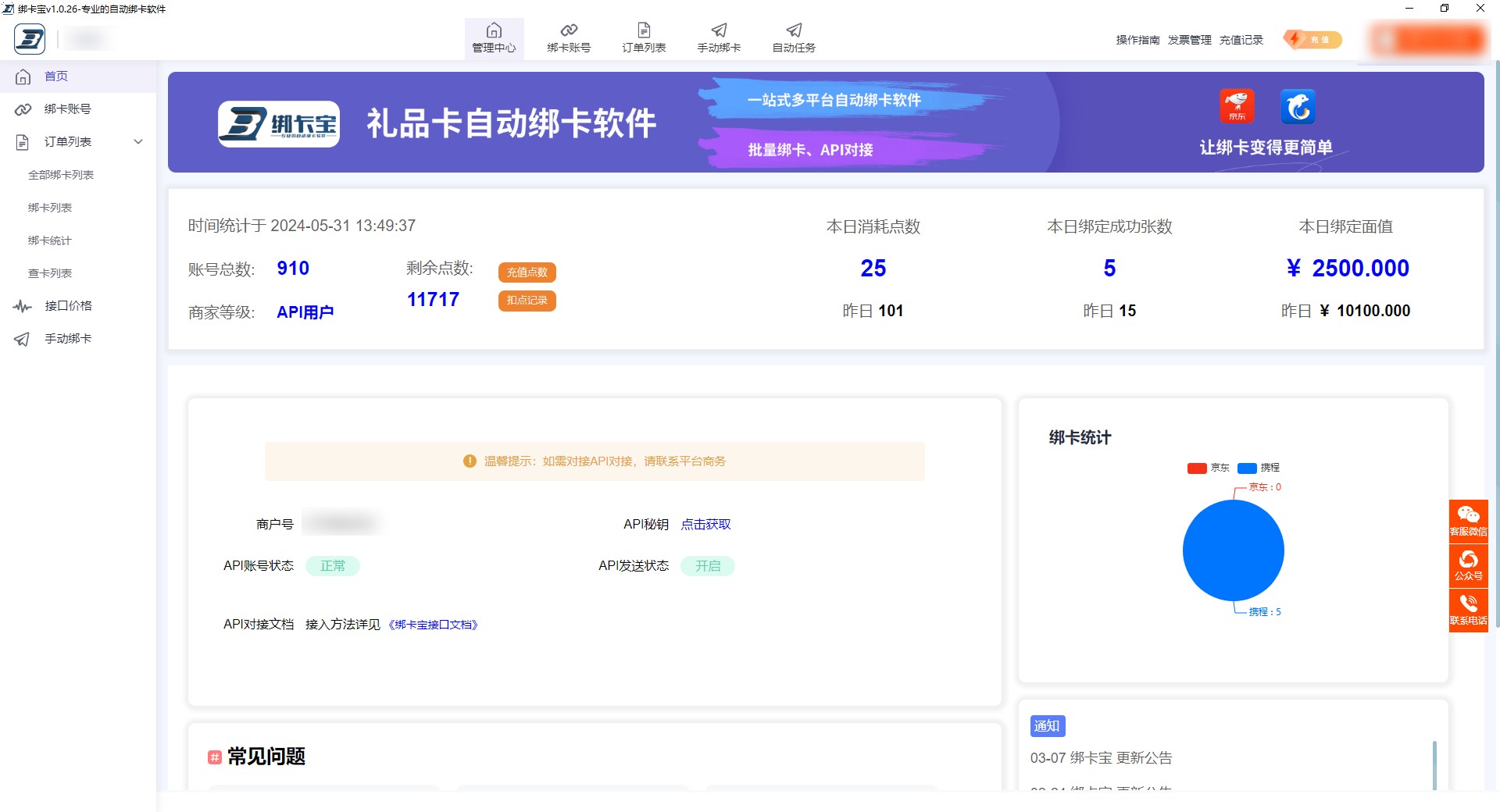1500x812 pixels.
Task: Open the 《绑卡宝接口文档》 link
Action: point(434,625)
